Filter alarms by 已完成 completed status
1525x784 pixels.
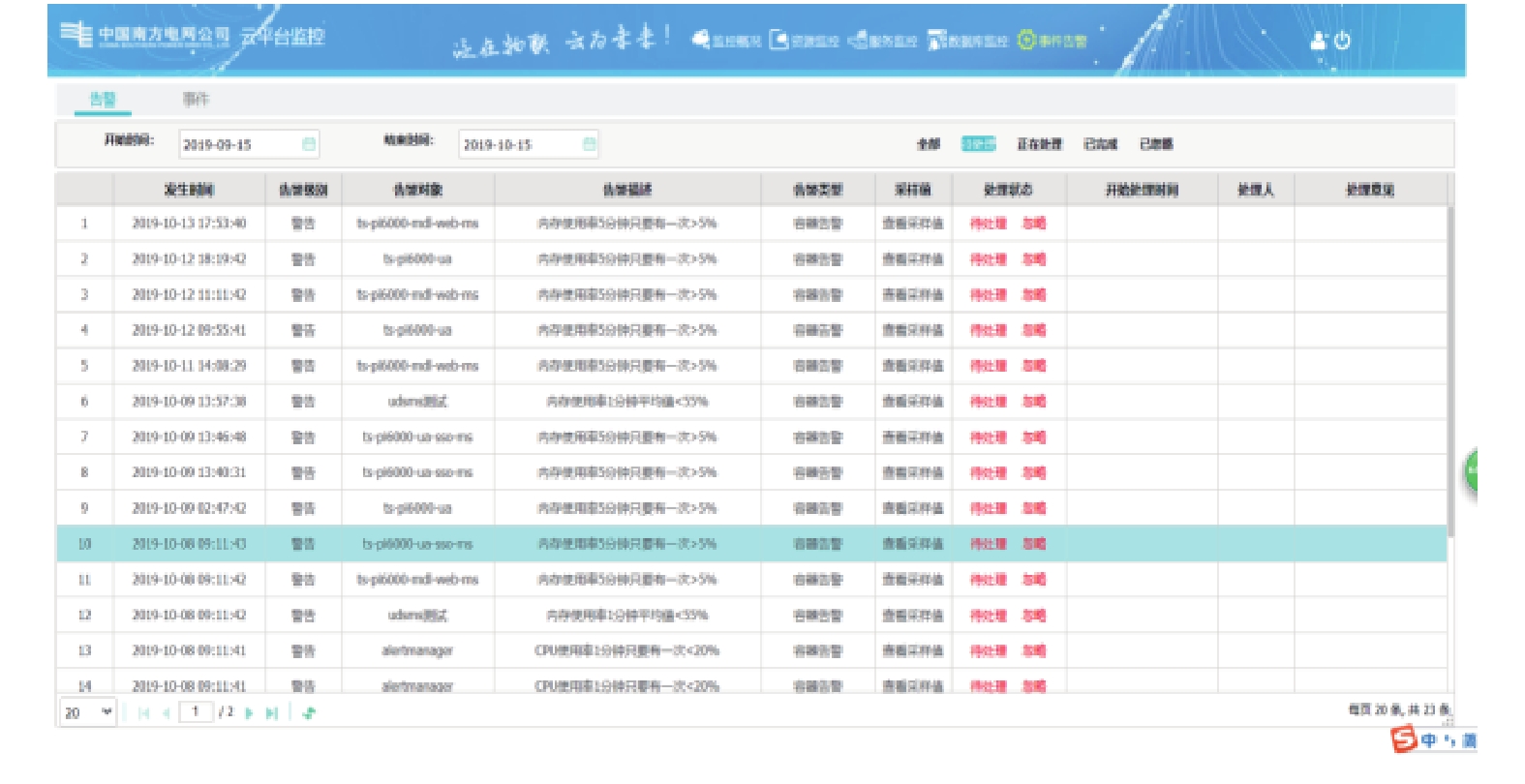point(1100,144)
